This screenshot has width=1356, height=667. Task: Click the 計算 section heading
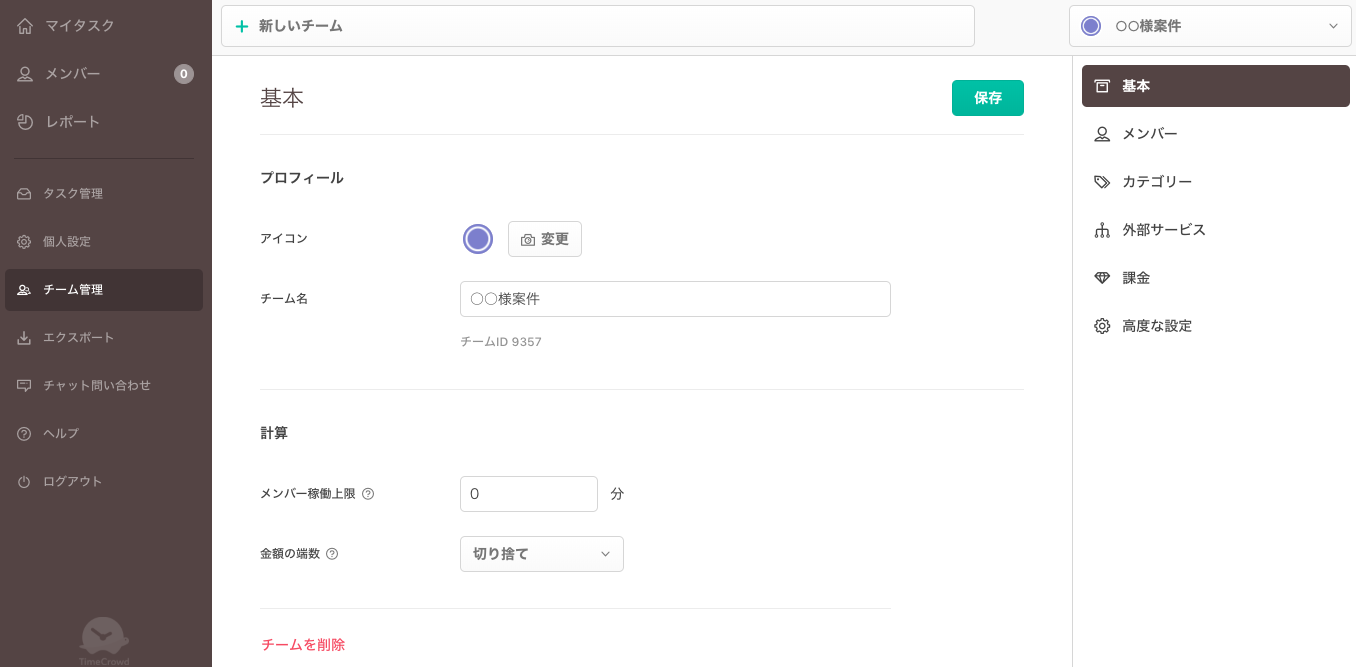tap(274, 434)
